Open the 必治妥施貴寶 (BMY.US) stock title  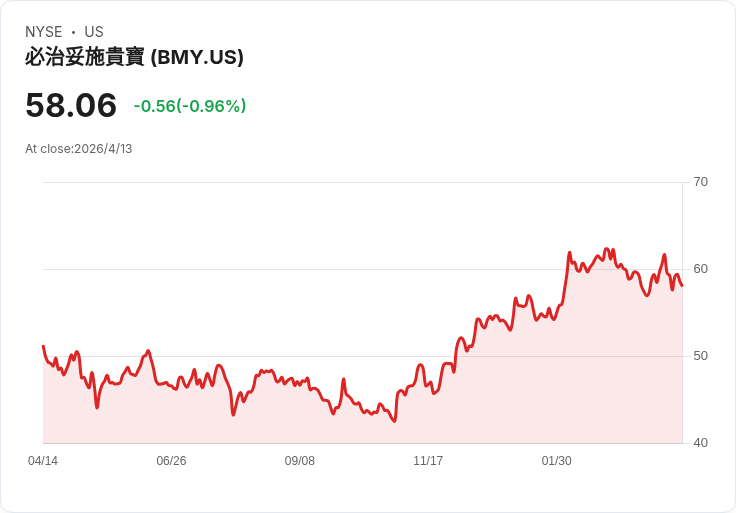tap(134, 57)
